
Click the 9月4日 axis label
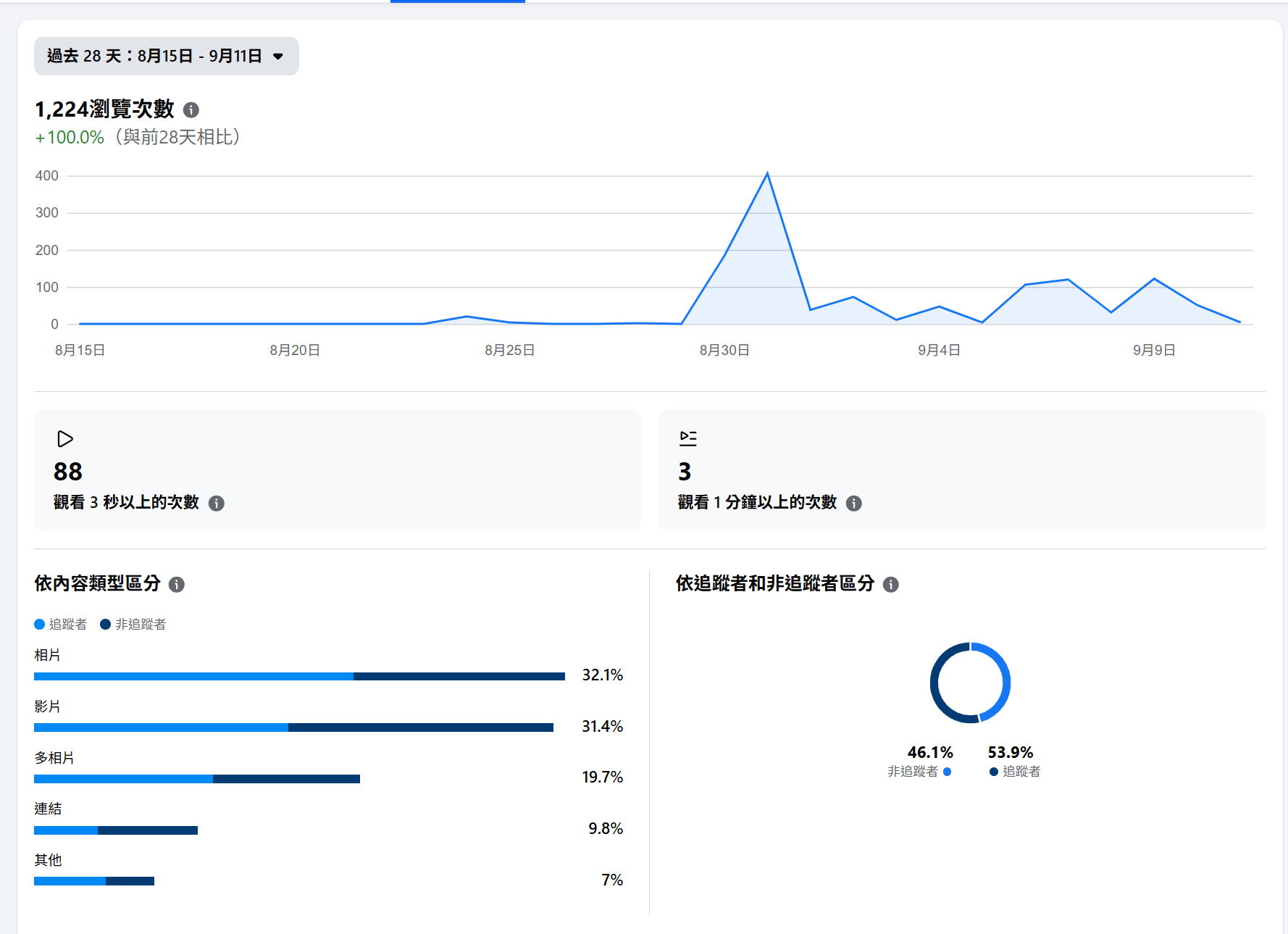(940, 350)
